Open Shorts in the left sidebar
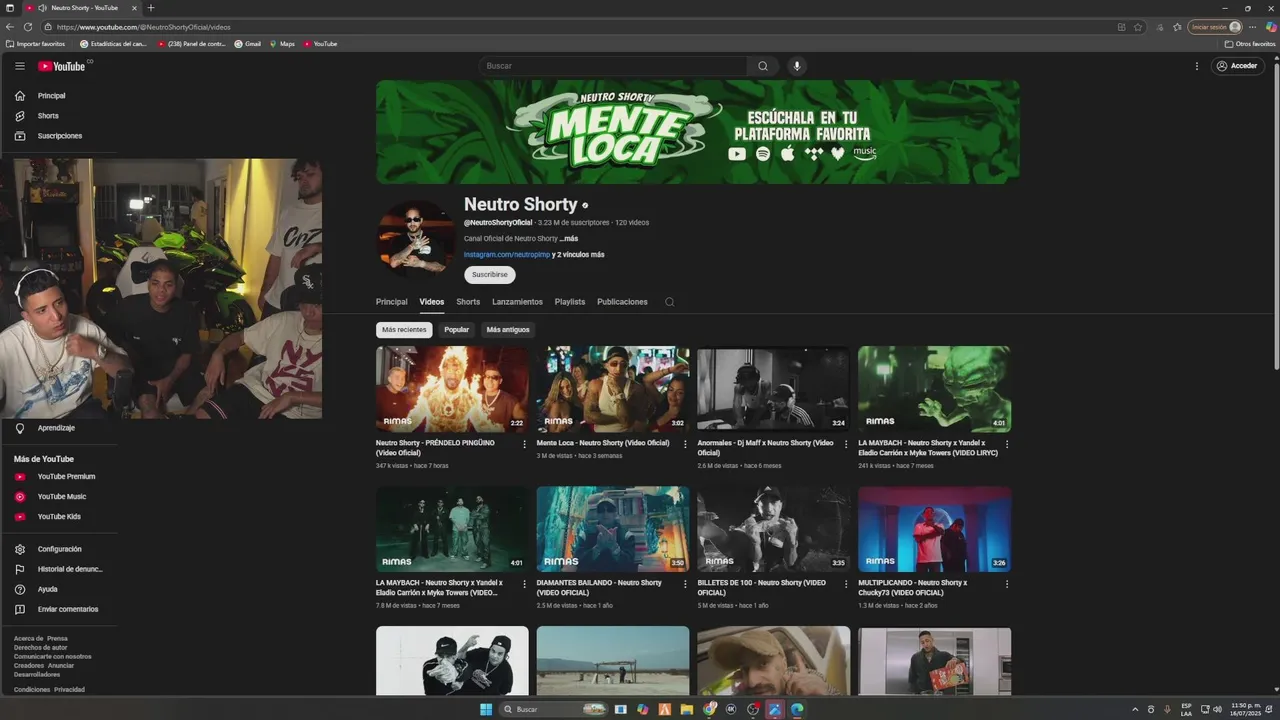This screenshot has height=720, width=1280. [x=60, y=116]
